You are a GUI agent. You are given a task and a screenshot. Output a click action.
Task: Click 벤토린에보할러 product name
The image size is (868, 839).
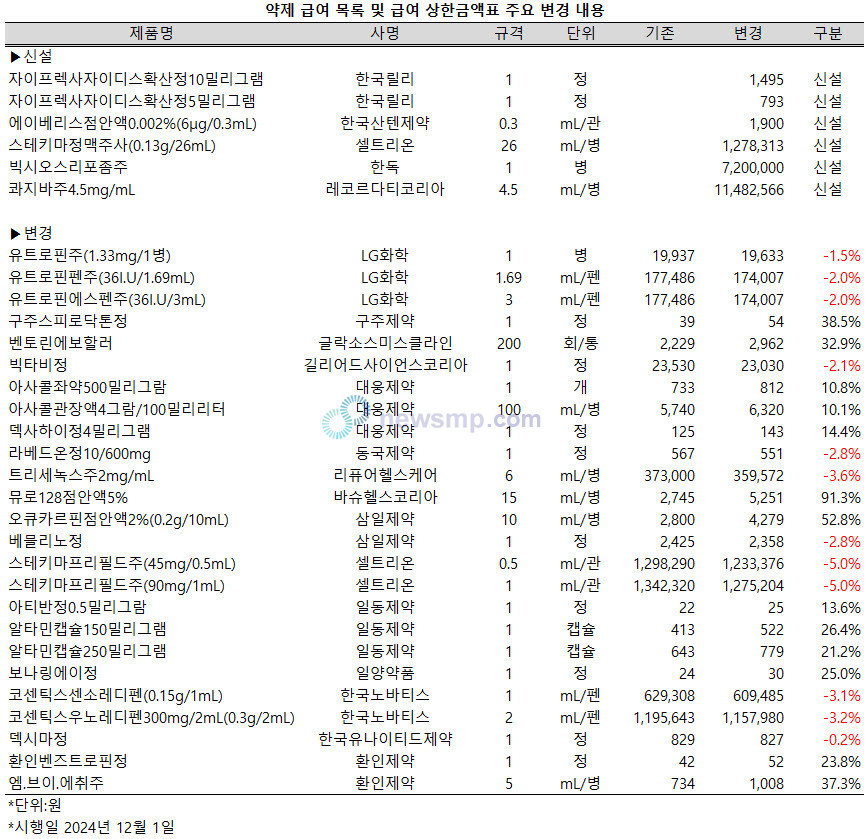pyautogui.click(x=60, y=343)
